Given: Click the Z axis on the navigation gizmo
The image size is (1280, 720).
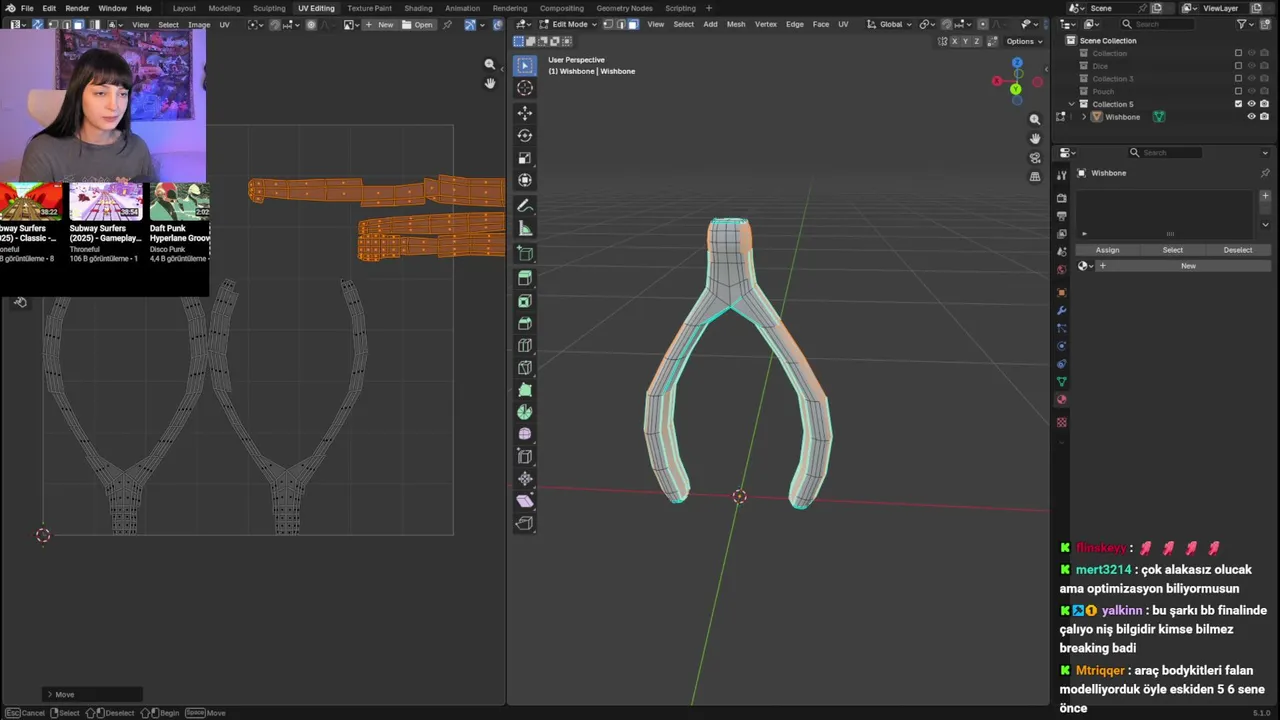Looking at the screenshot, I should pos(1017,63).
